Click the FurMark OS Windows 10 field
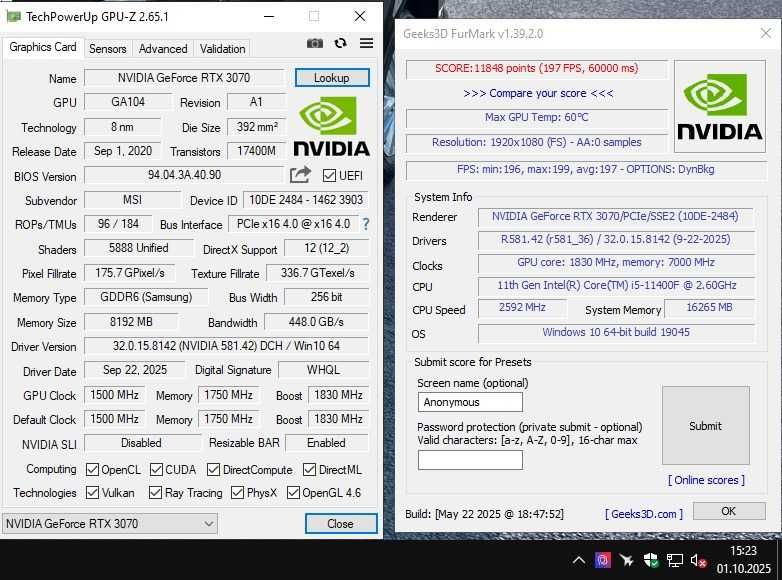 point(616,333)
